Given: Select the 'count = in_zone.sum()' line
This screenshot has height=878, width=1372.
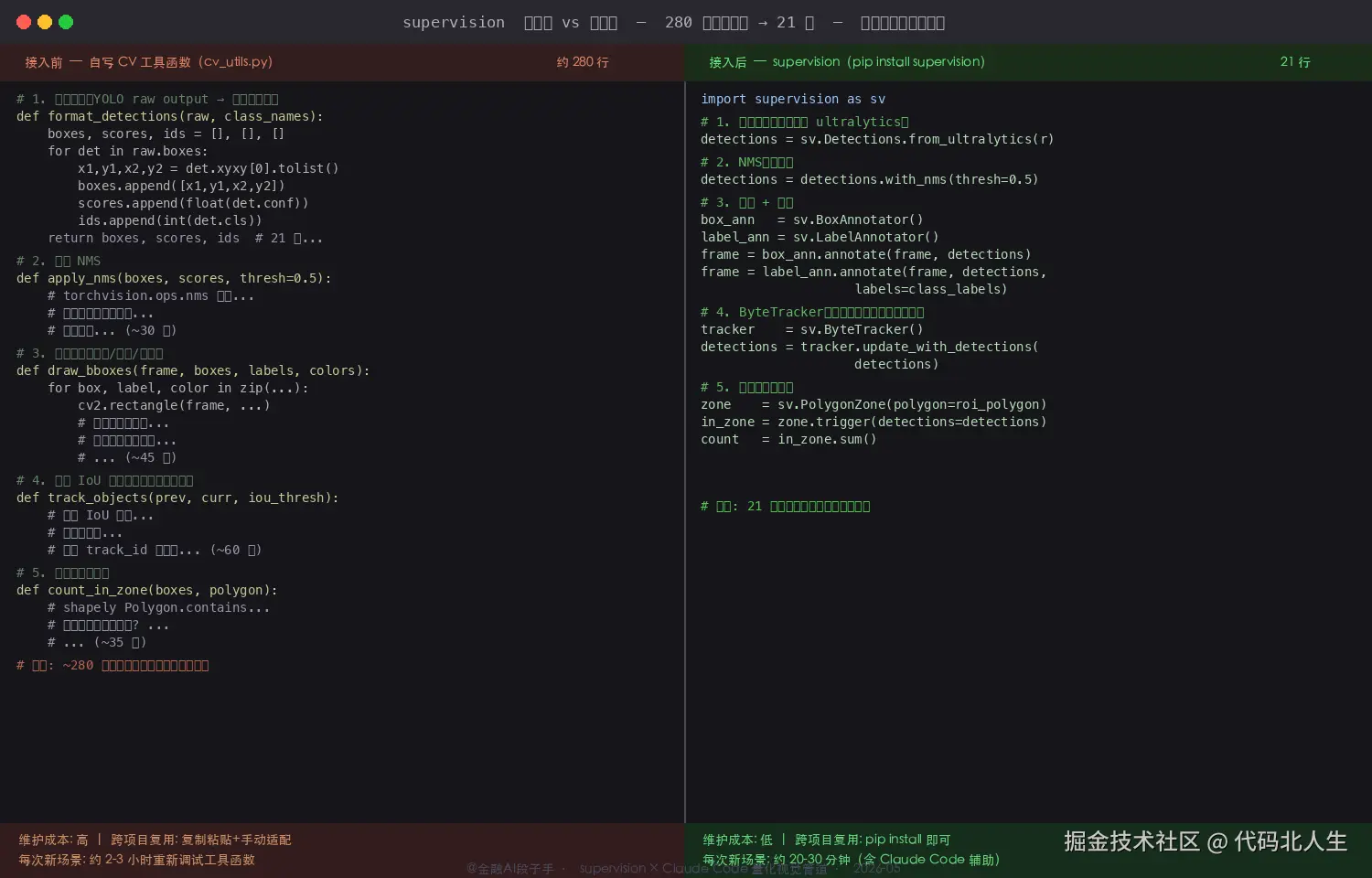Looking at the screenshot, I should point(789,439).
